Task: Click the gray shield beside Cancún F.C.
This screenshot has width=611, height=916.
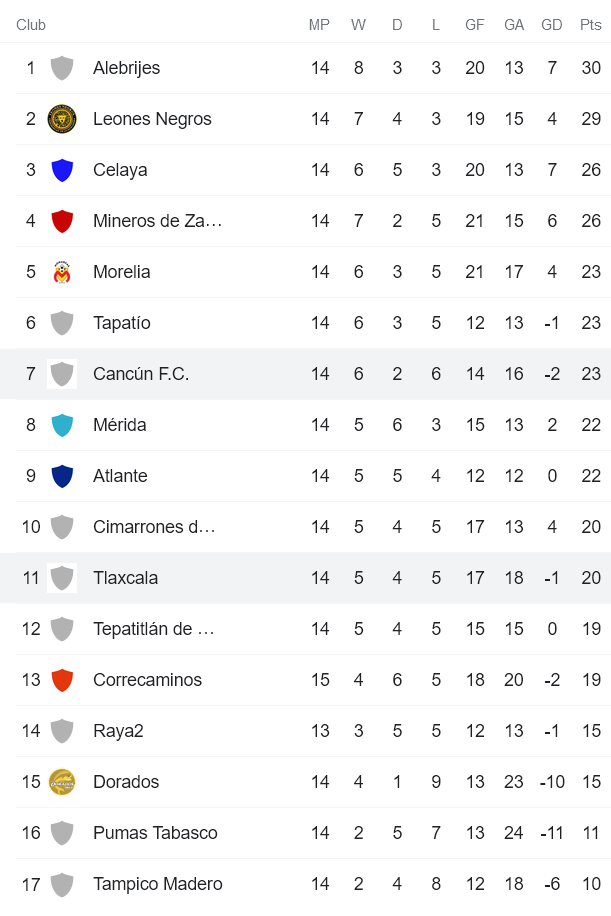Action: (x=62, y=374)
